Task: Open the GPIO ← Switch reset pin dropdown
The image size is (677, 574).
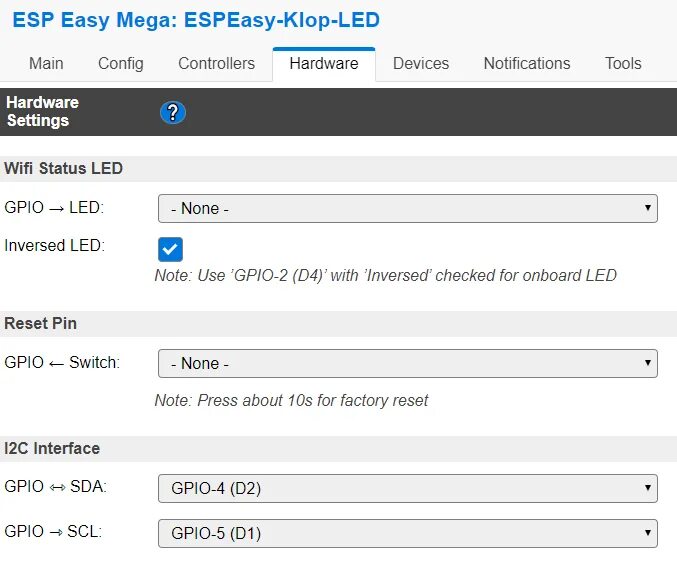Action: [408, 363]
